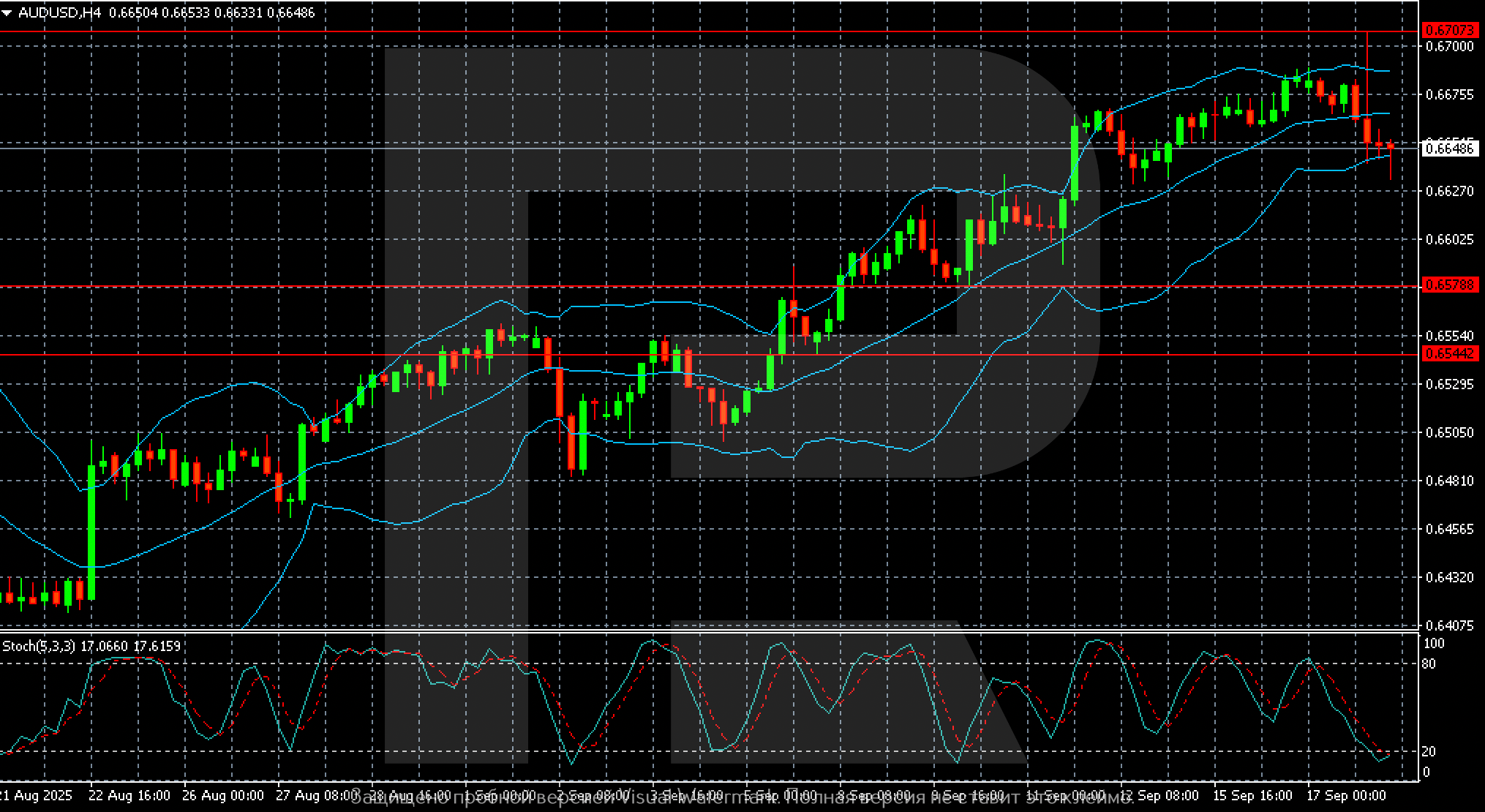The width and height of the screenshot is (1485, 812).
Task: Click the tall green candle on 22 Aug
Action: (91, 530)
